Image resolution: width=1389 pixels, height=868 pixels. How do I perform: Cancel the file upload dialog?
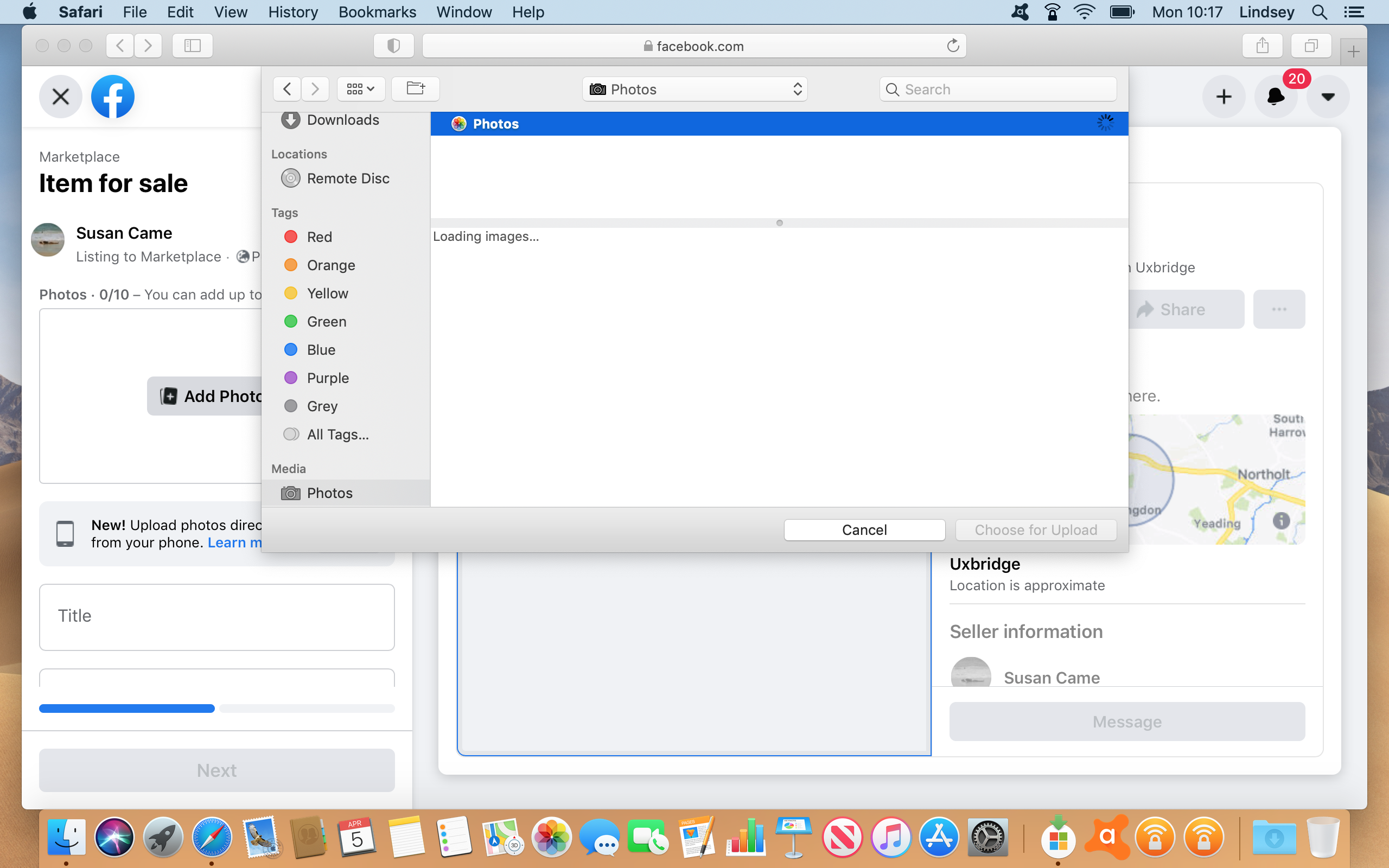coord(864,529)
